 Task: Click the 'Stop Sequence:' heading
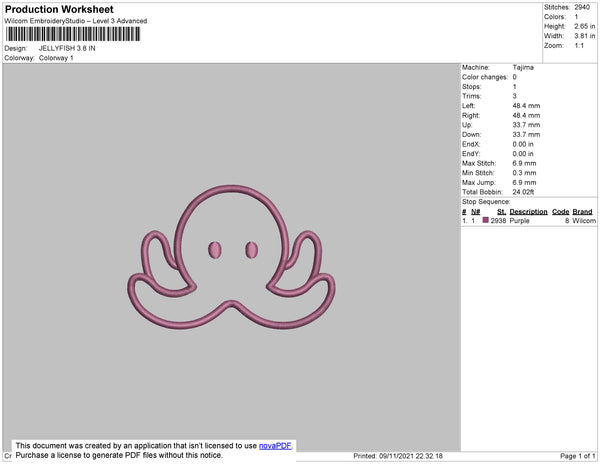(486, 202)
